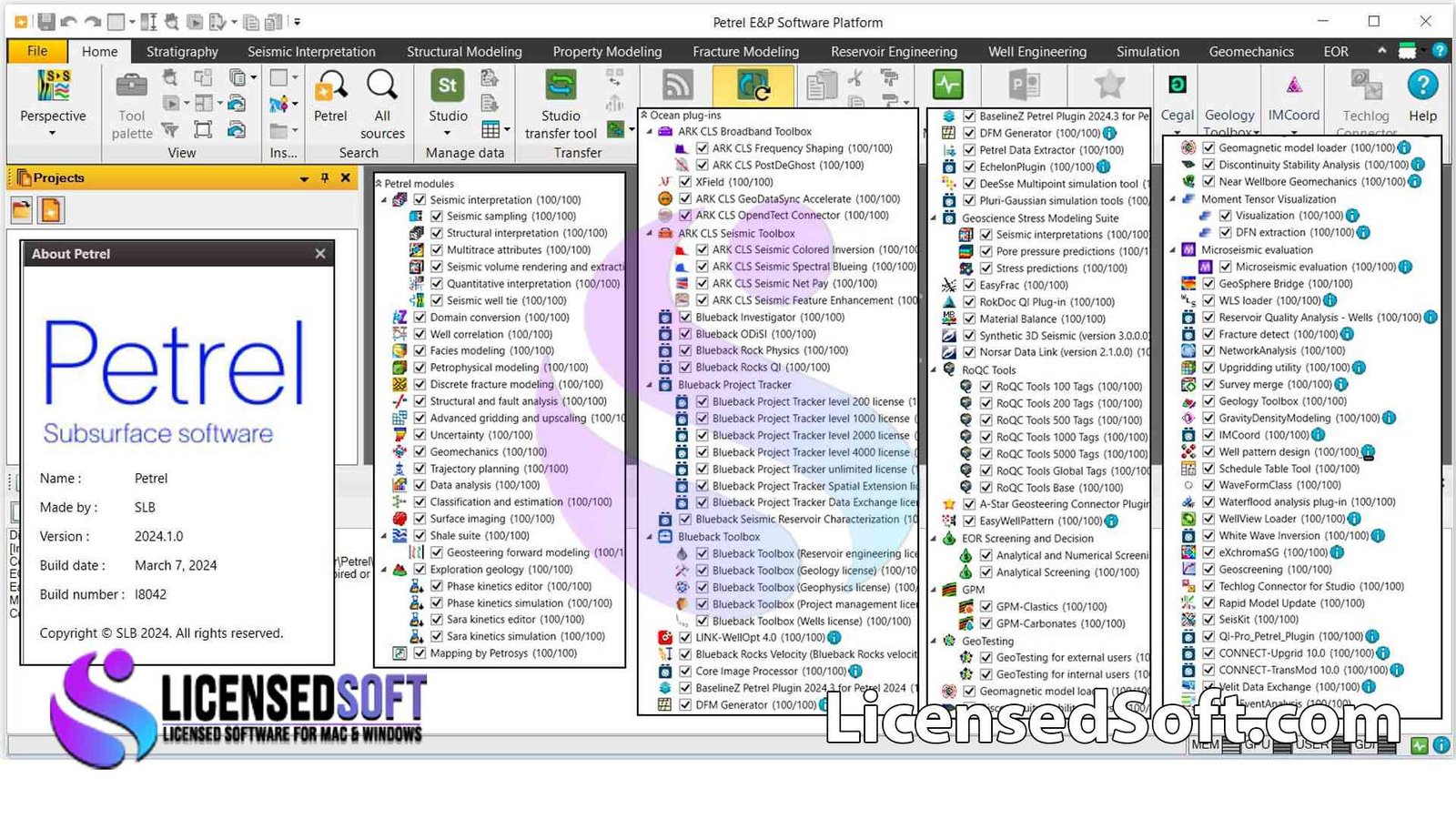Select the Geology Toolbox (100/100) list entry
1456x819 pixels.
[1282, 401]
